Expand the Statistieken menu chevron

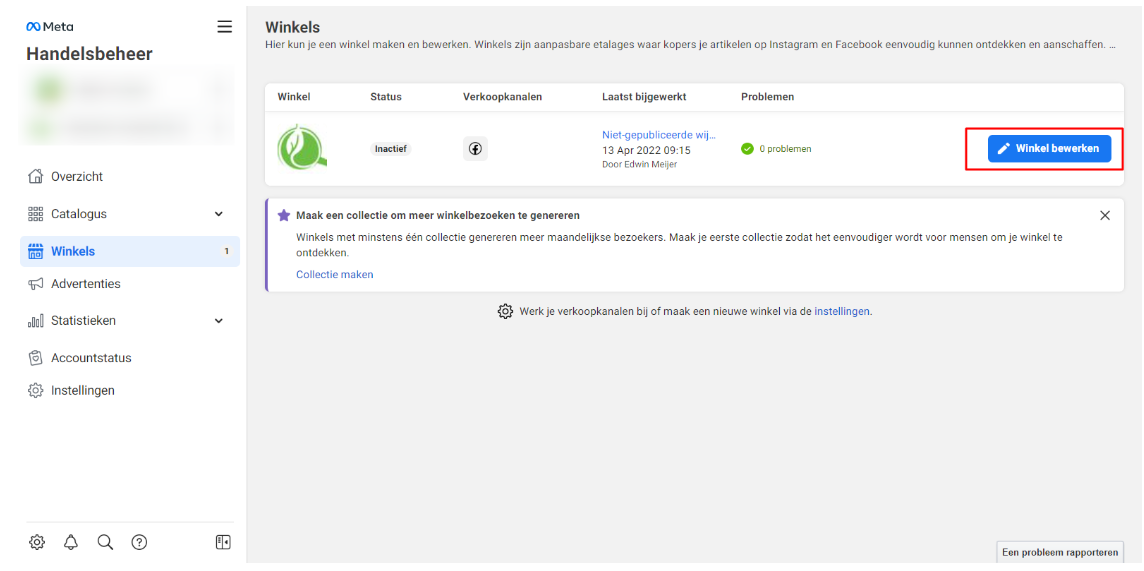tap(219, 321)
